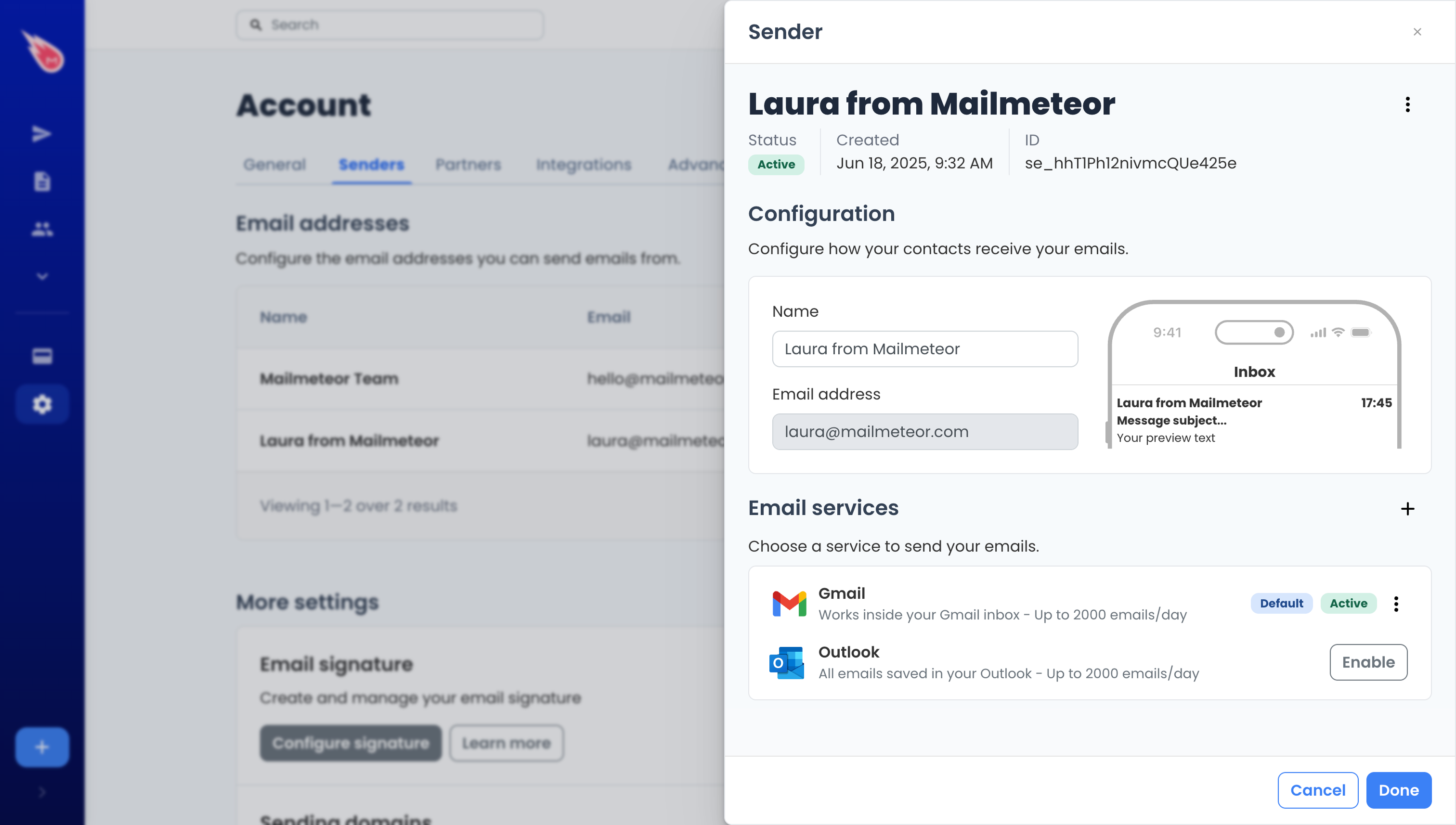Click the search field at top
The height and width of the screenshot is (825, 1456).
tap(390, 25)
